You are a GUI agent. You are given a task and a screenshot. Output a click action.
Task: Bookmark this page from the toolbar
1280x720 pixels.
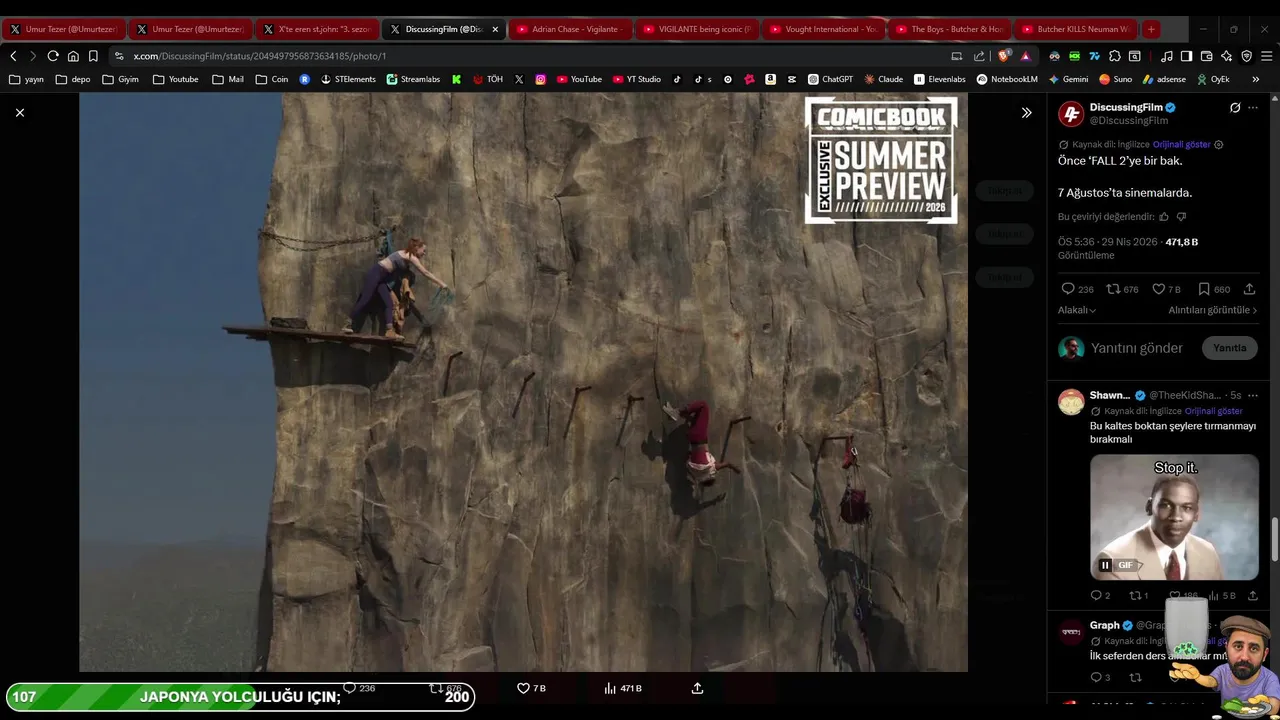(93, 56)
